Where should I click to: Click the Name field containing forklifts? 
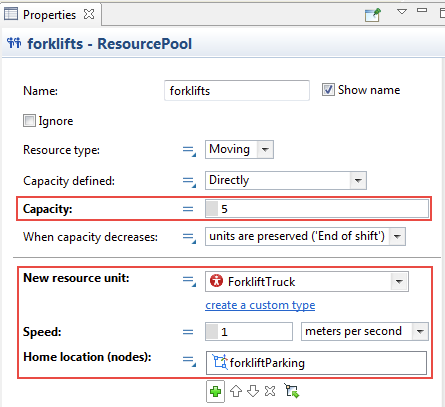click(x=237, y=91)
